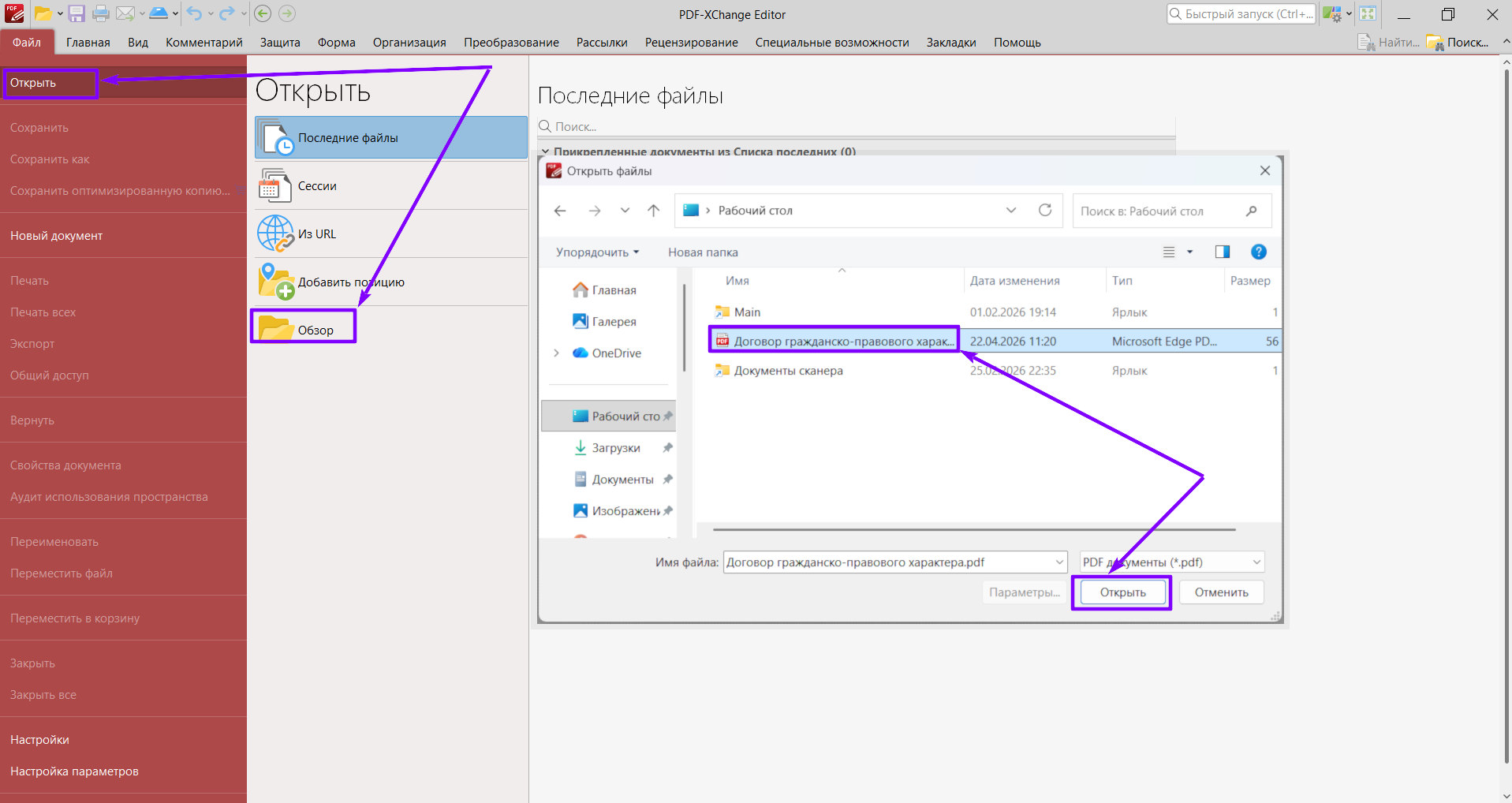Click the magnifier in dialog search box

pyautogui.click(x=1252, y=211)
